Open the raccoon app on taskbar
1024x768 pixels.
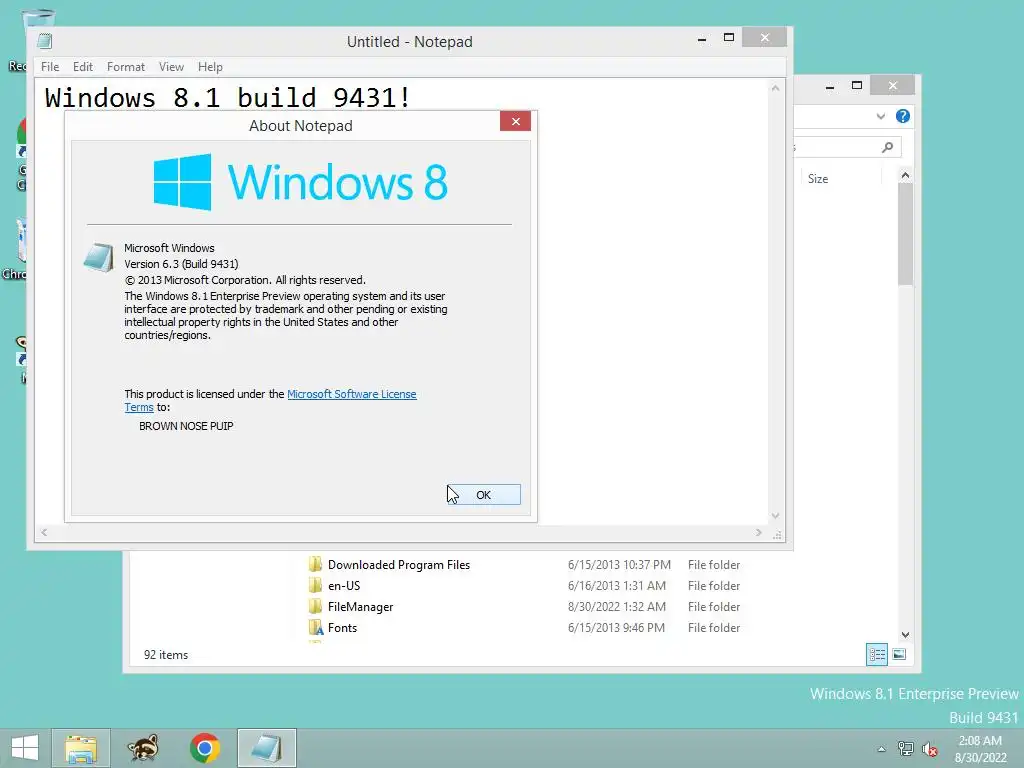tap(143, 748)
